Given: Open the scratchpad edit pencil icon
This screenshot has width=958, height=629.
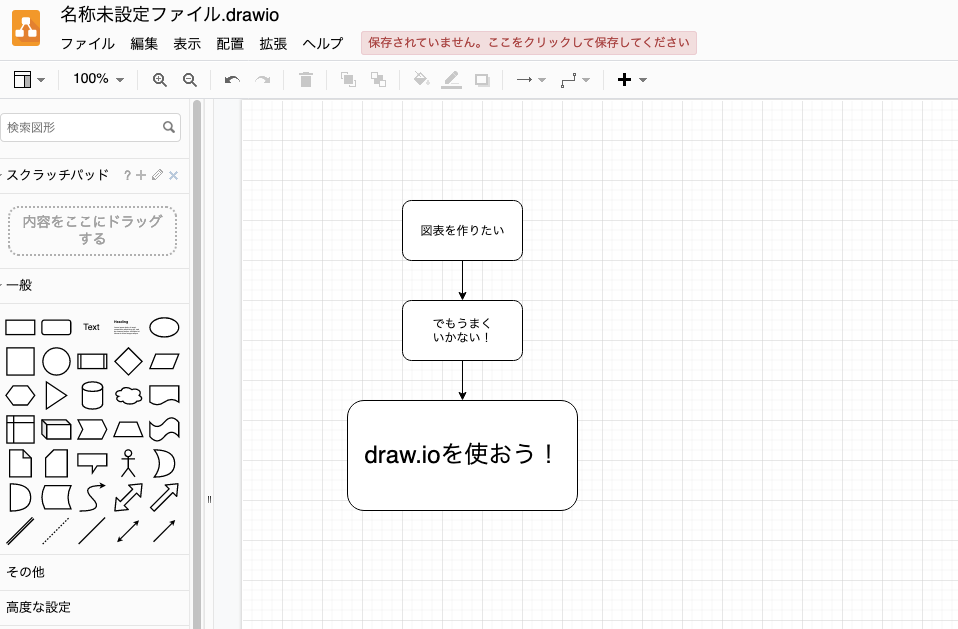Looking at the screenshot, I should point(157,175).
